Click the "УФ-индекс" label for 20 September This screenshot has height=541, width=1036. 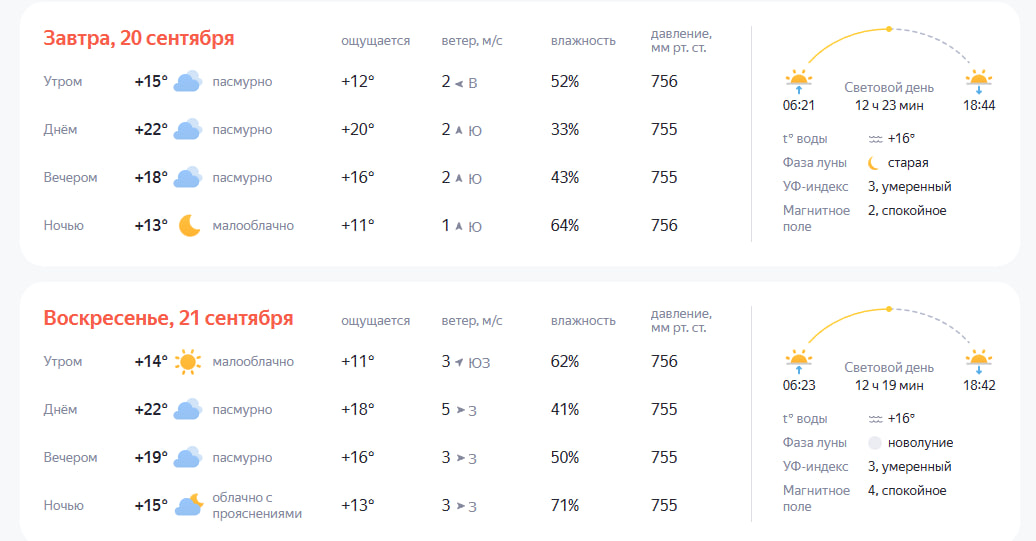(x=815, y=186)
